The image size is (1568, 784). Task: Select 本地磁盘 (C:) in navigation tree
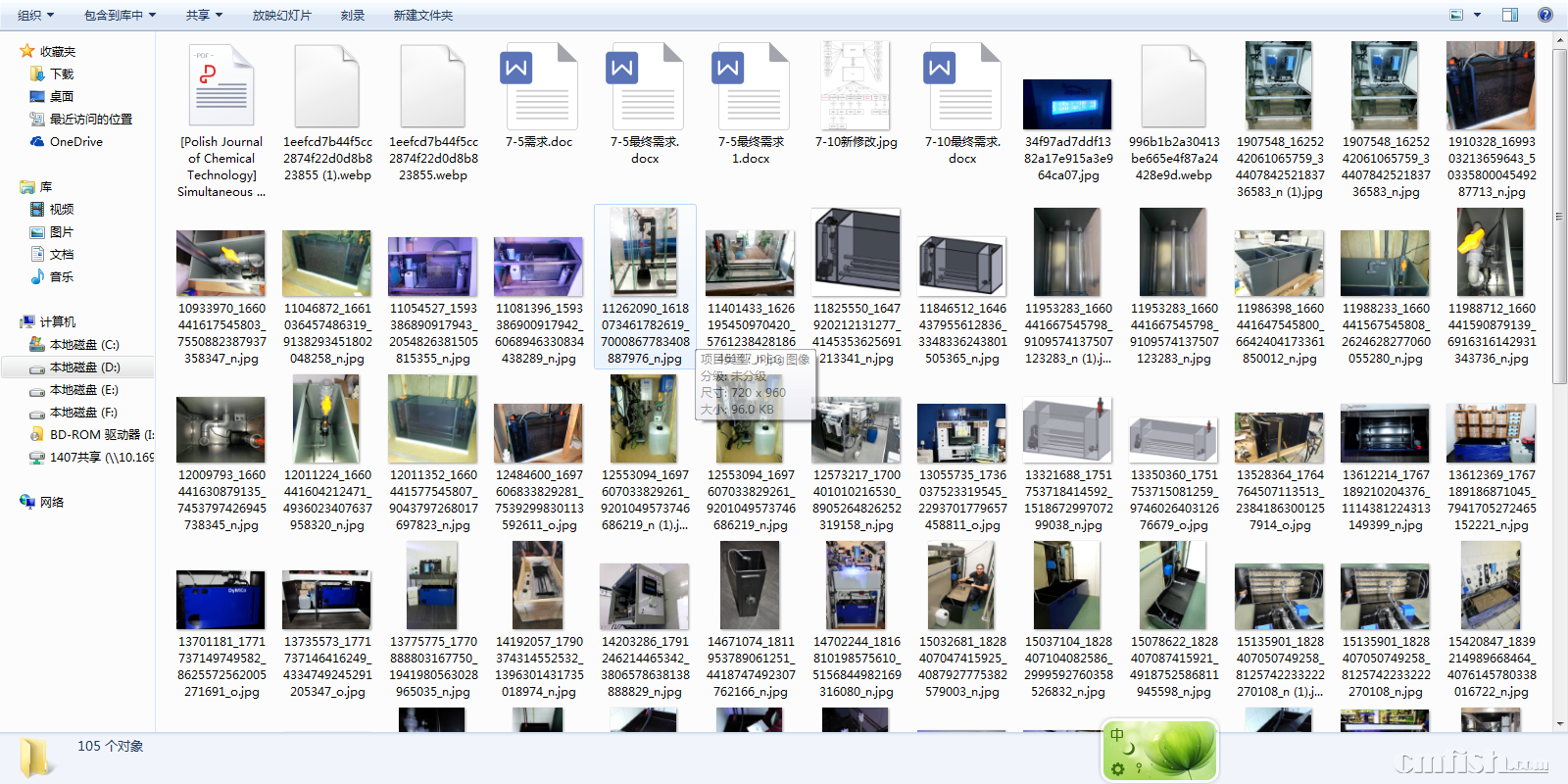tap(83, 345)
